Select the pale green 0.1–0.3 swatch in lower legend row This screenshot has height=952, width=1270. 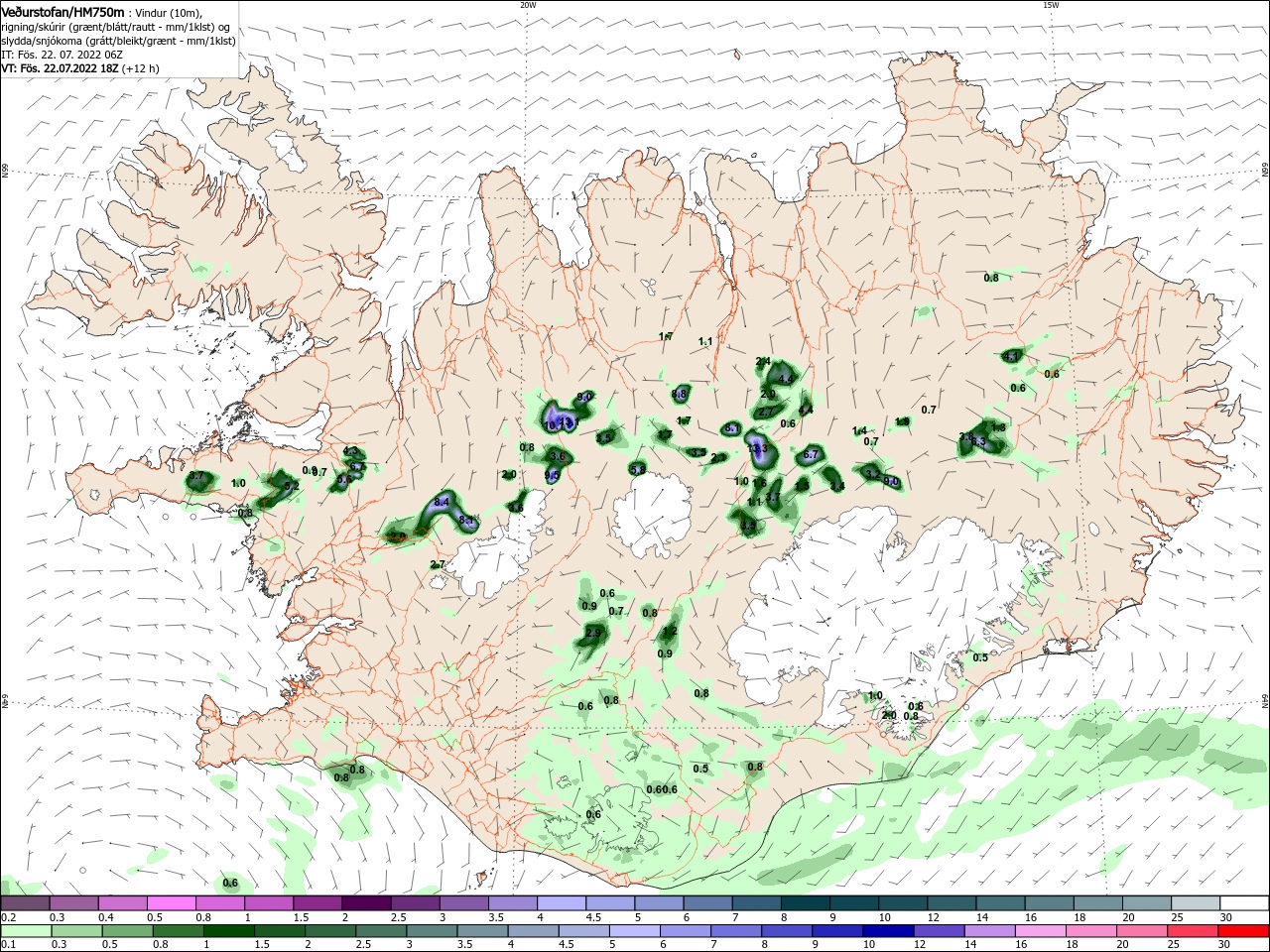[x=25, y=931]
